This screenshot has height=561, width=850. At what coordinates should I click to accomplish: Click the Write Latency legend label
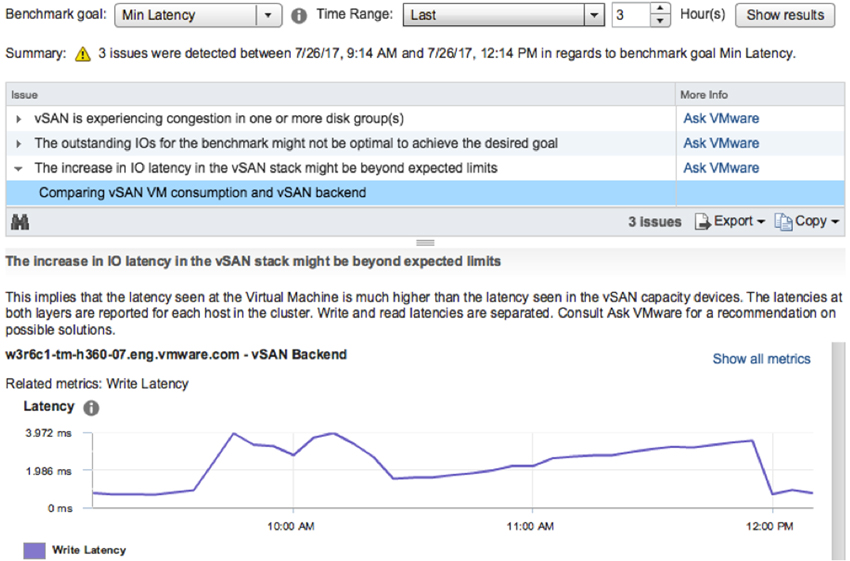pos(89,550)
